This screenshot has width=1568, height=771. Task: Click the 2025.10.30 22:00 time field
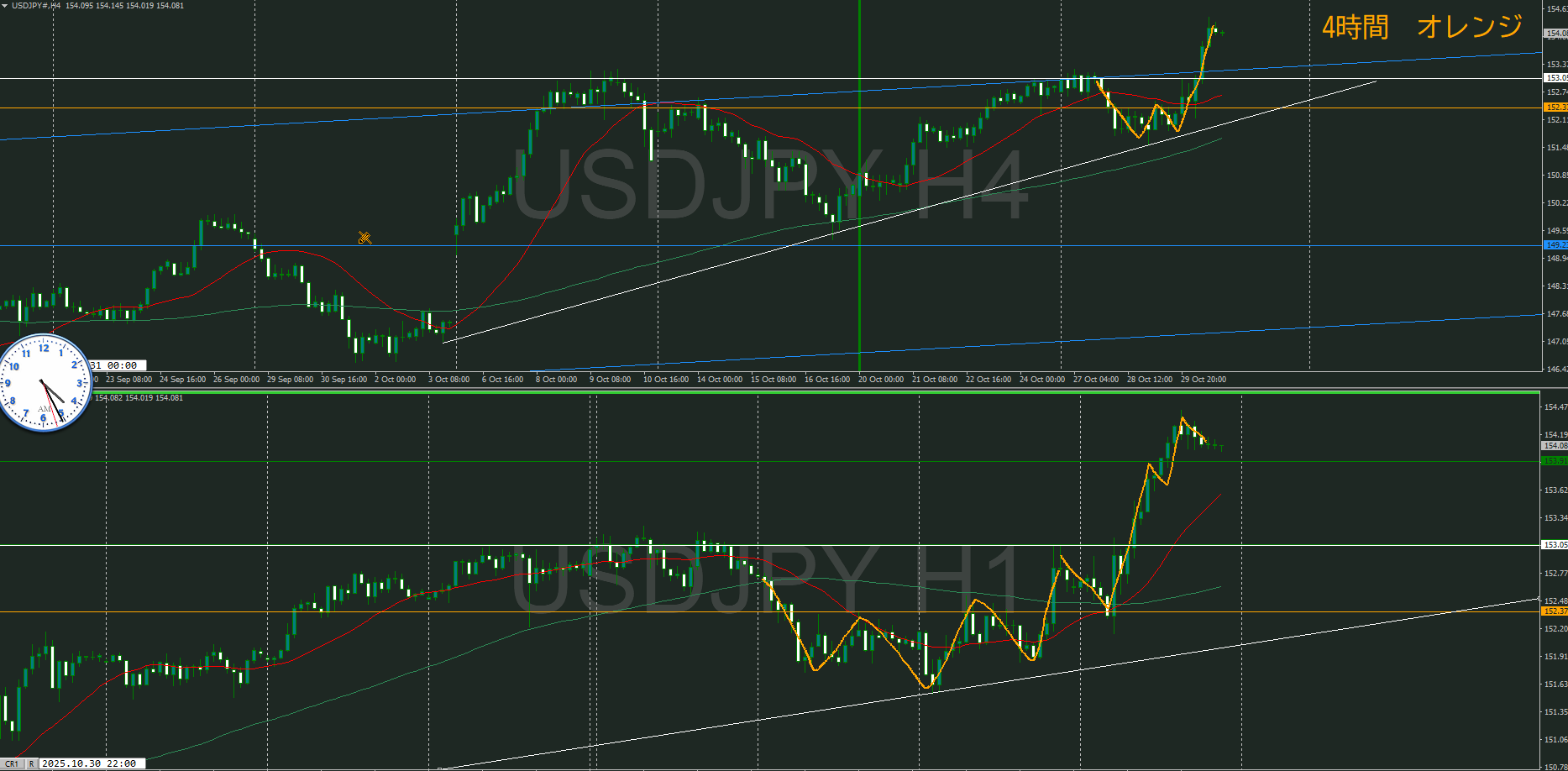point(89,763)
